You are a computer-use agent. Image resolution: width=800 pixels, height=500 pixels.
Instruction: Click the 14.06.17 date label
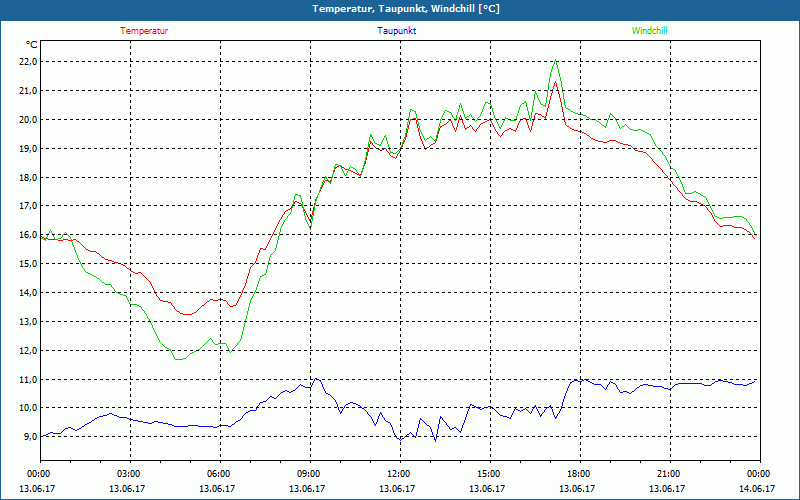(x=757, y=488)
